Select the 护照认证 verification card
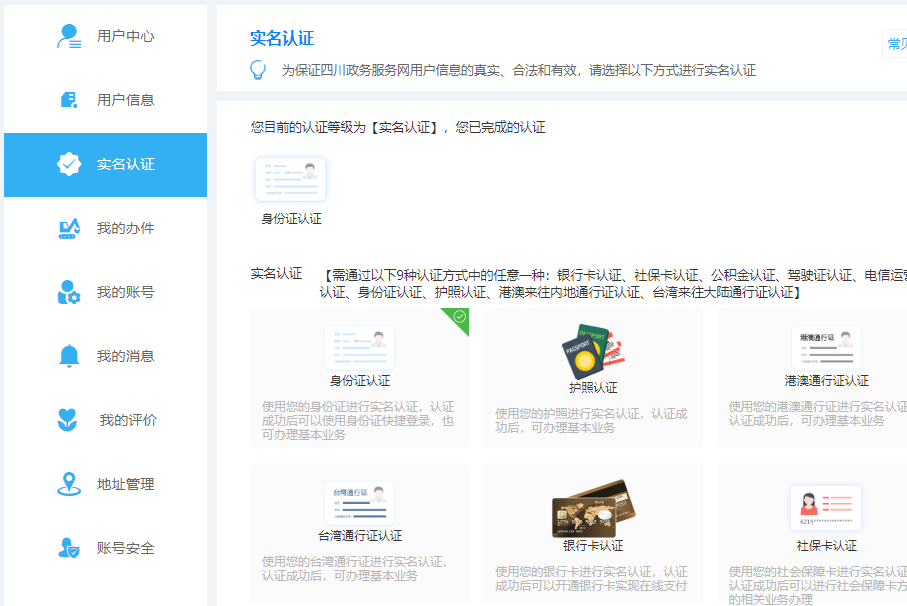The width and height of the screenshot is (907, 606). (593, 377)
